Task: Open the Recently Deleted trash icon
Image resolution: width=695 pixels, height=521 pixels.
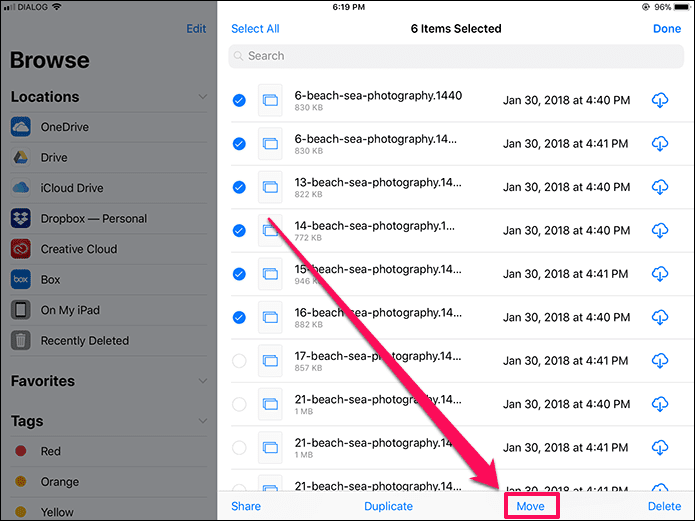Action: coord(21,341)
